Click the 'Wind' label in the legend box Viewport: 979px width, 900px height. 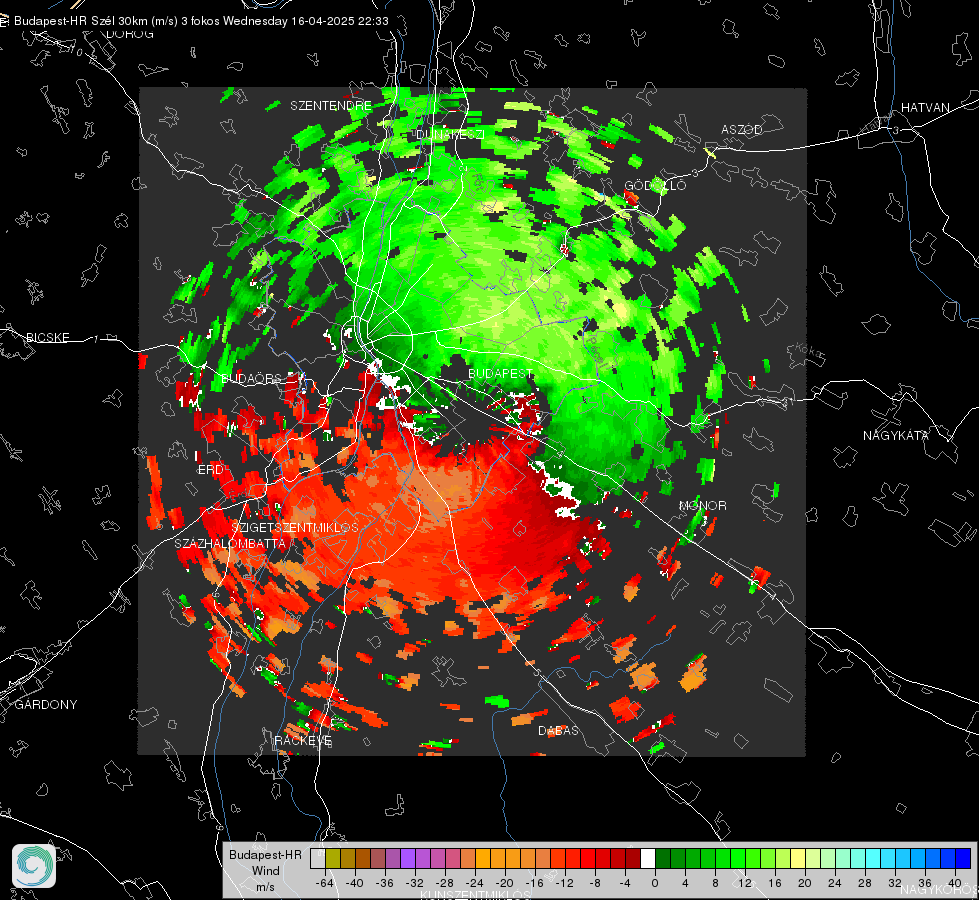pos(265,870)
